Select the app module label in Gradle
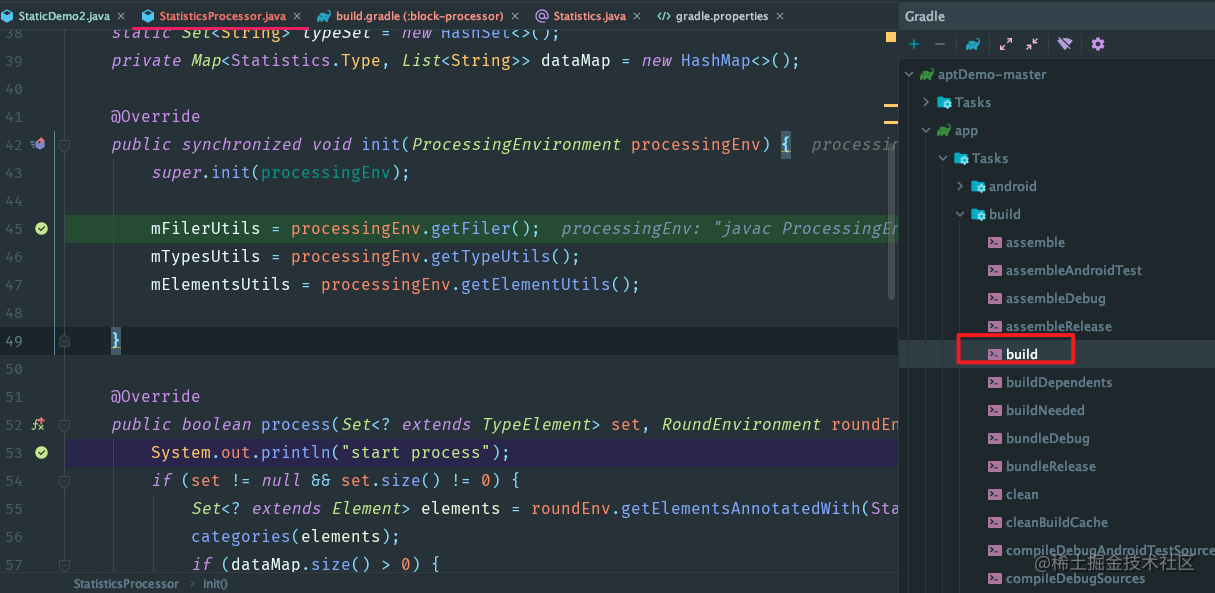1215x593 pixels. 966,130
